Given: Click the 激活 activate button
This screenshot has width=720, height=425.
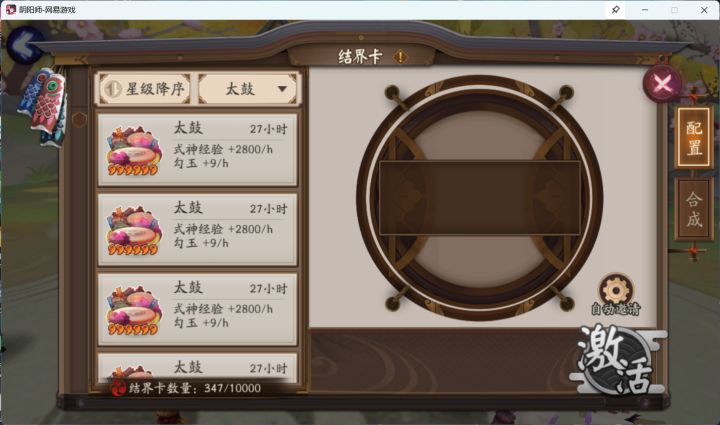Looking at the screenshot, I should click(617, 358).
